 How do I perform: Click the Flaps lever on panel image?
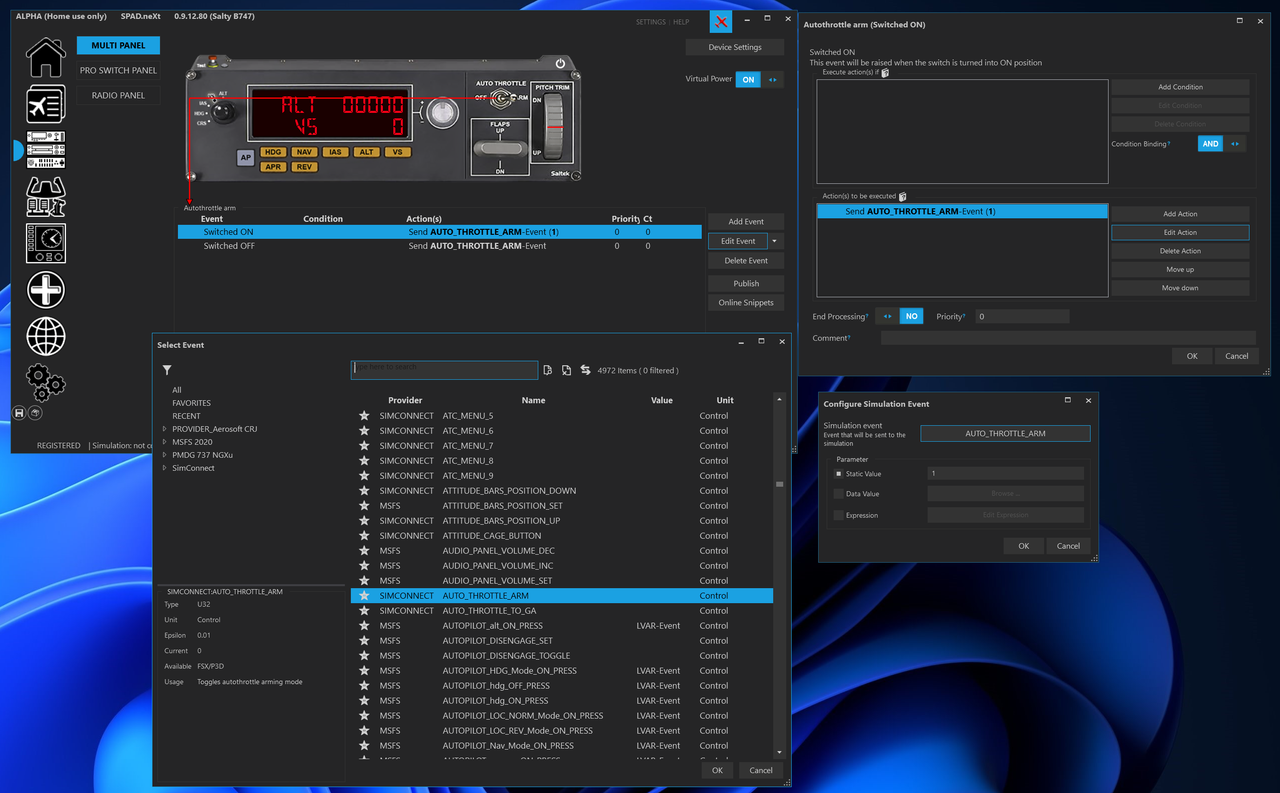click(x=499, y=149)
